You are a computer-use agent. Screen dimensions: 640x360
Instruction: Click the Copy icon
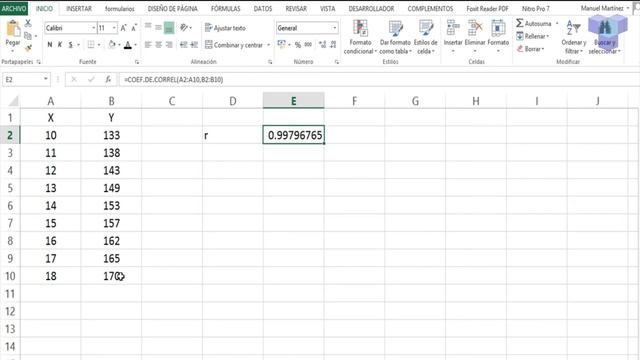pos(28,36)
